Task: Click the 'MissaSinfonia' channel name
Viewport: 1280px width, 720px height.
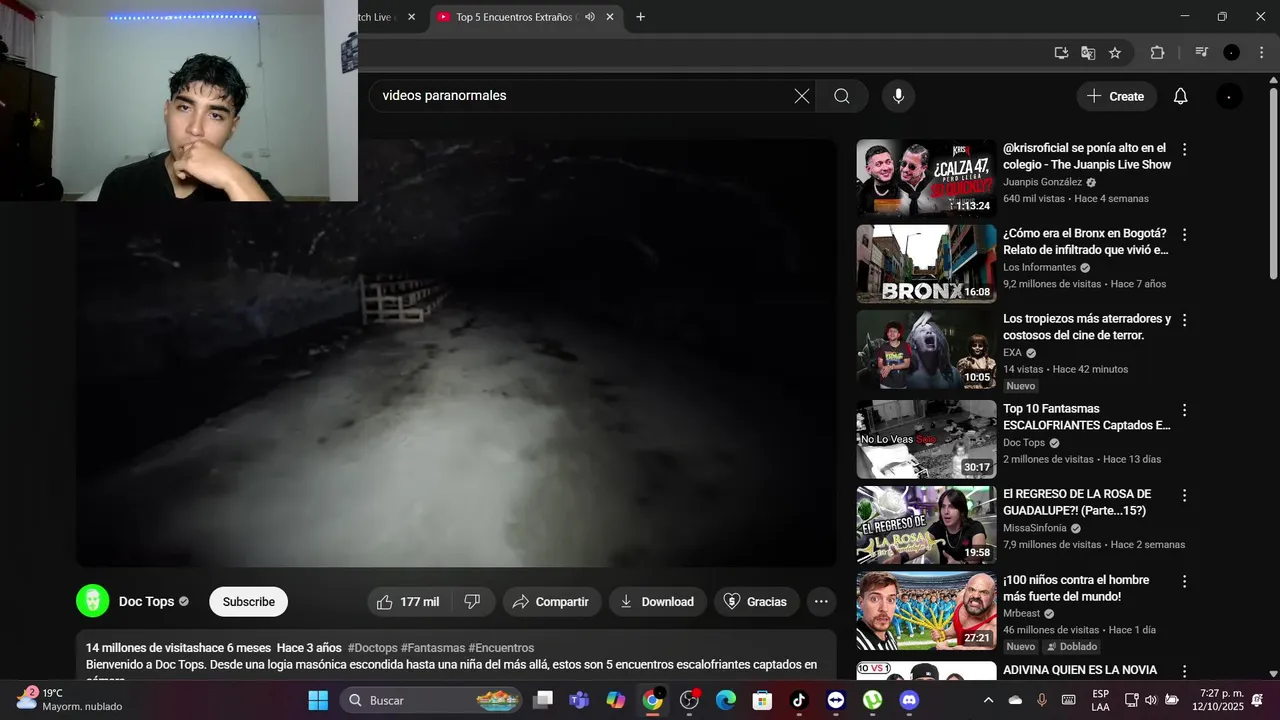Action: pyautogui.click(x=1035, y=528)
